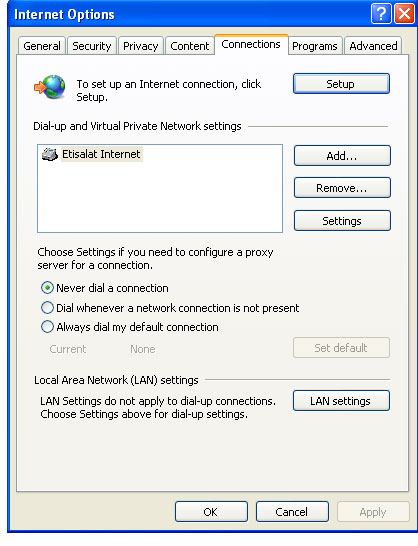Click Add... to create a connection

pyautogui.click(x=342, y=156)
